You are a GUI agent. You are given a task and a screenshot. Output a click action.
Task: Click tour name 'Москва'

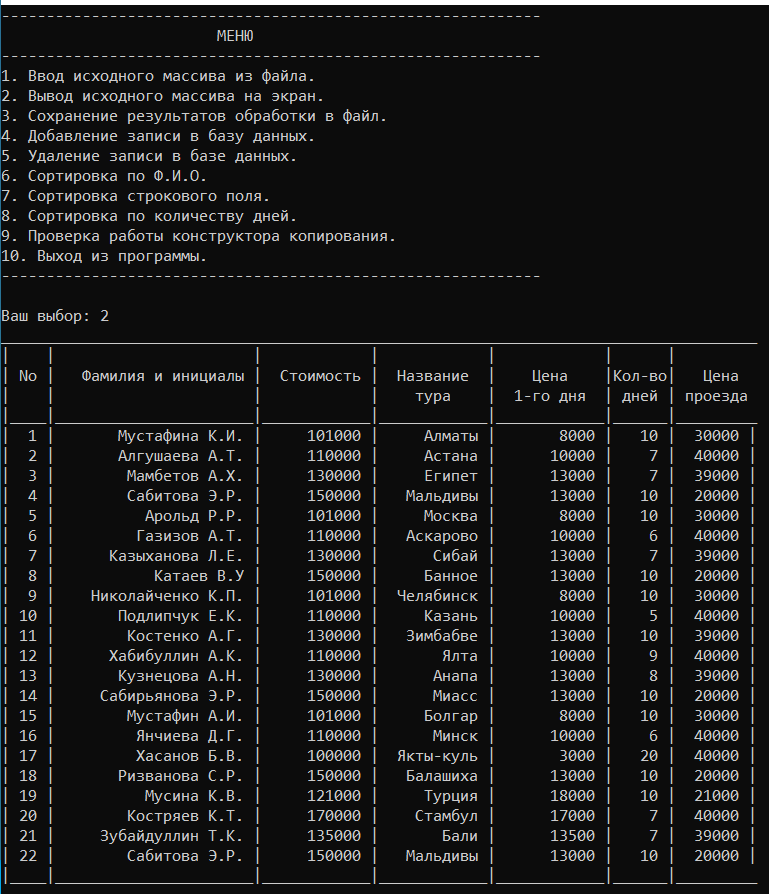(x=451, y=515)
